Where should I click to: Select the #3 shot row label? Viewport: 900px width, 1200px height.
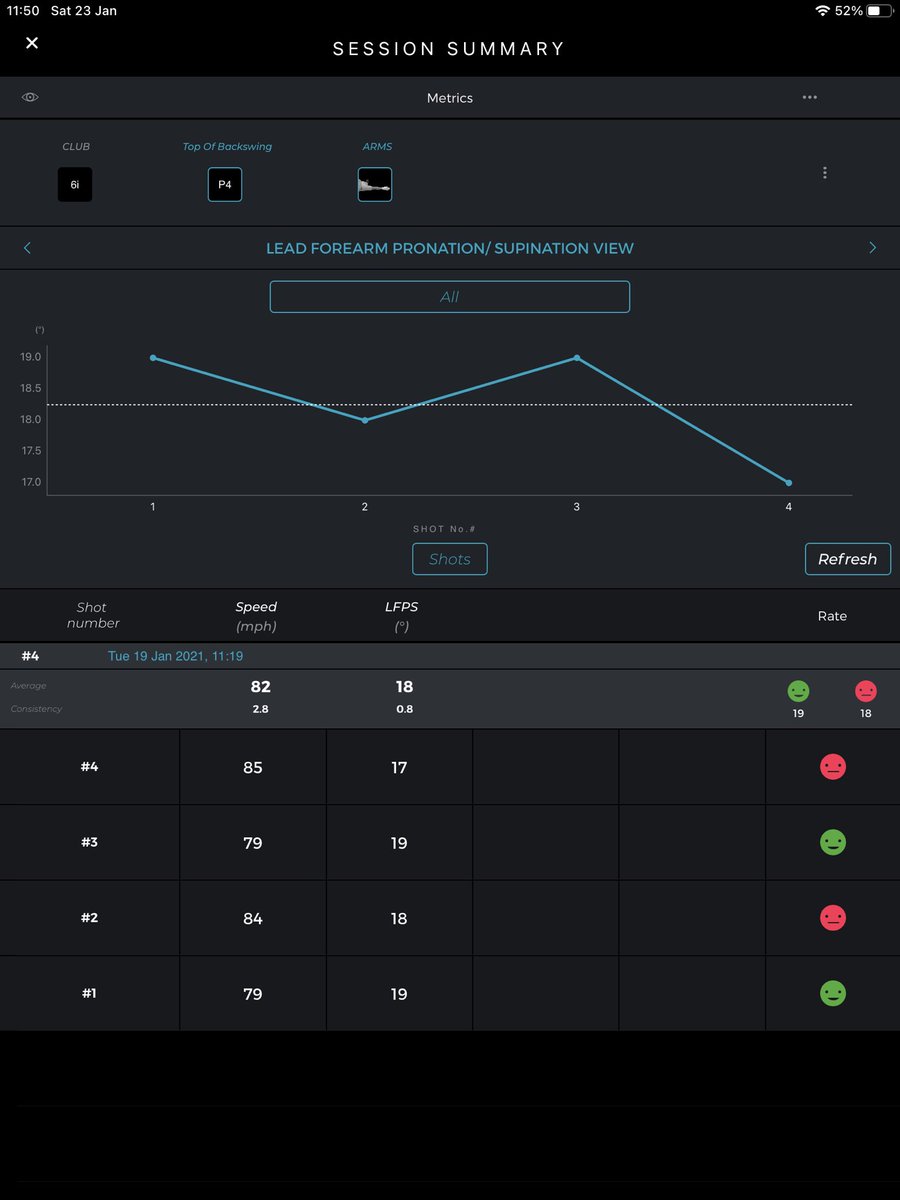tap(90, 843)
